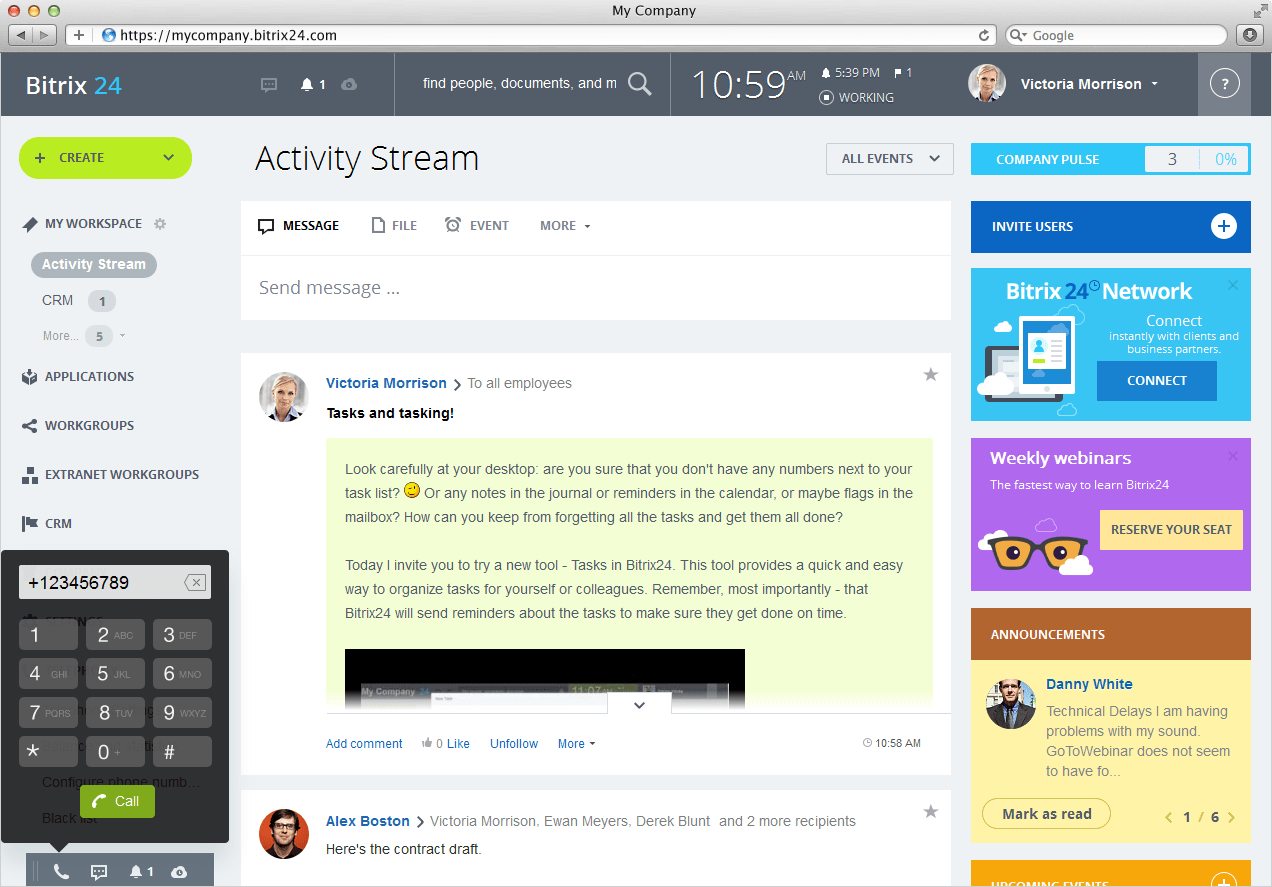Expand More... workspace menu items
The height and width of the screenshot is (887, 1272).
point(84,336)
